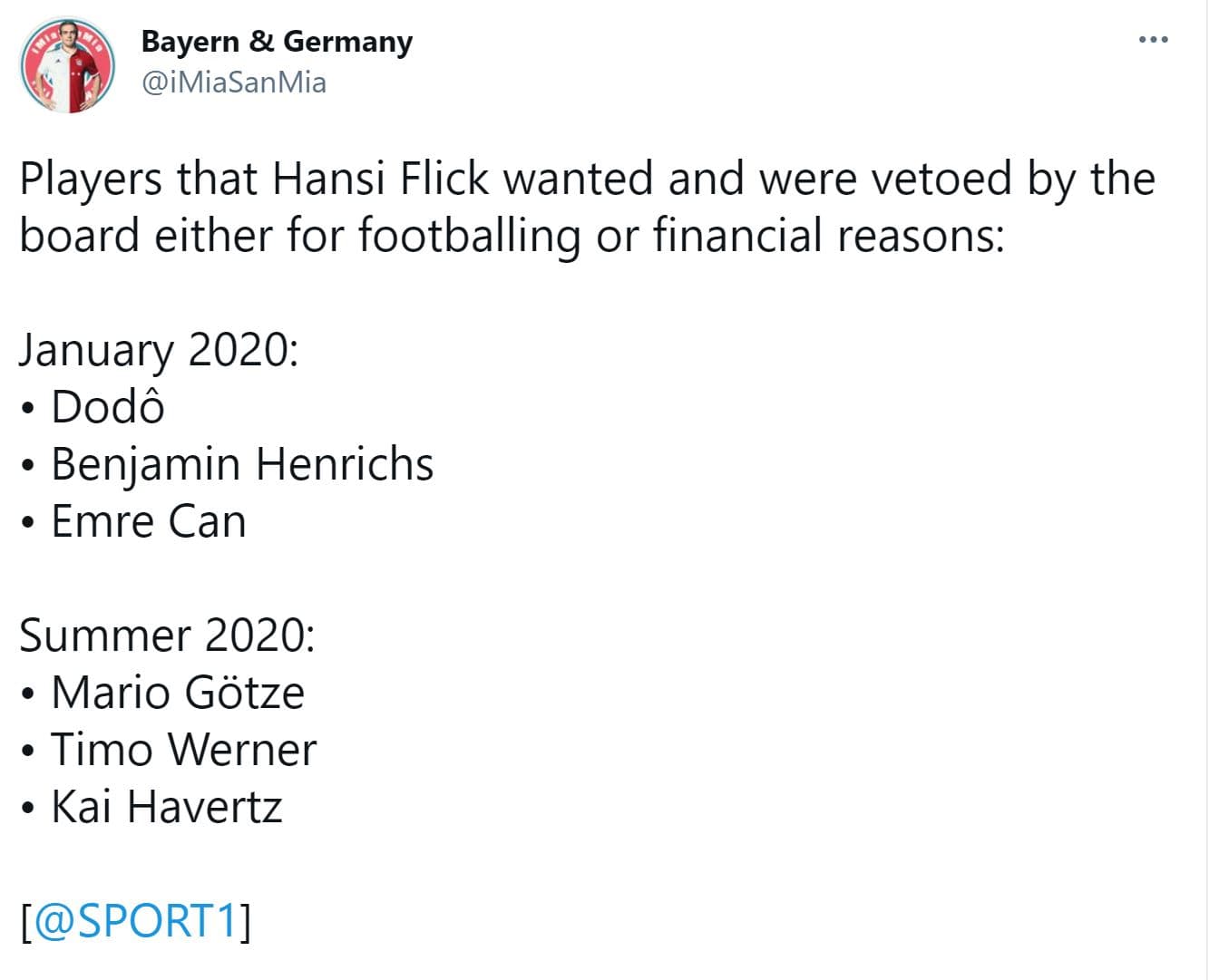Click the Benjamin Henrichs list entry

click(242, 464)
